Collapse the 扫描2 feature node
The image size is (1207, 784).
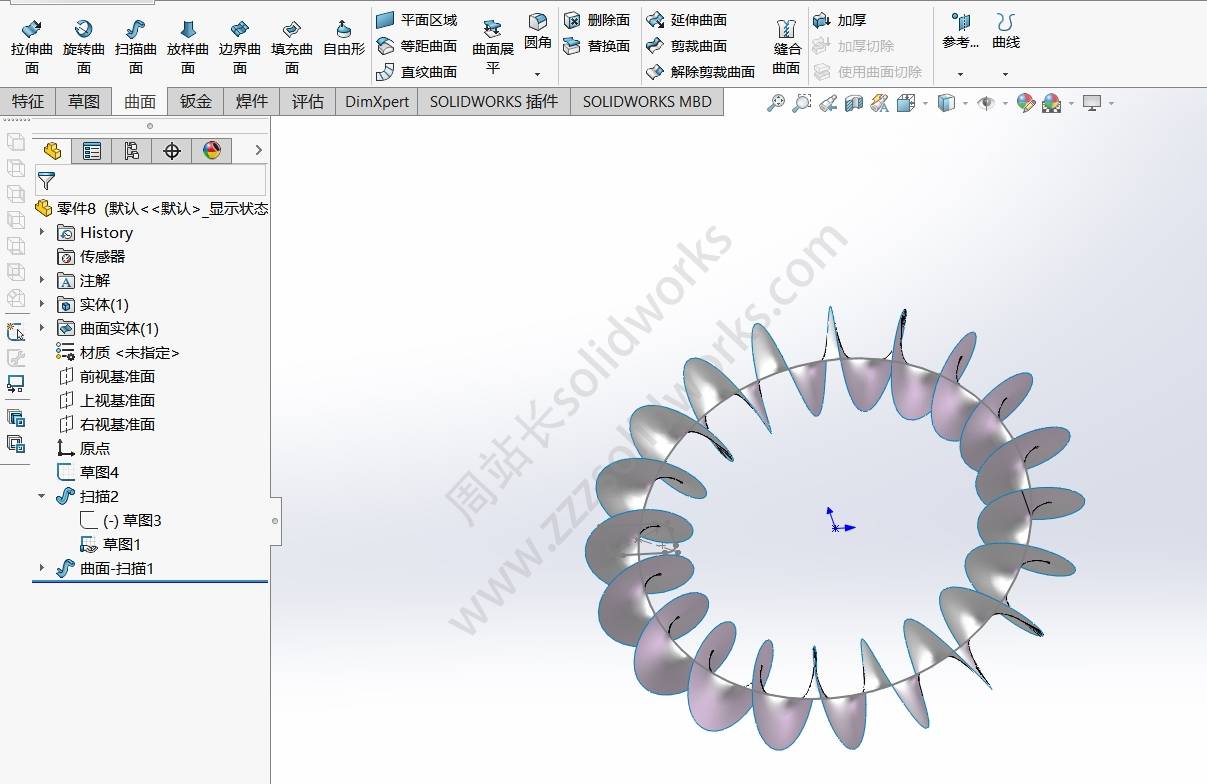click(x=42, y=496)
